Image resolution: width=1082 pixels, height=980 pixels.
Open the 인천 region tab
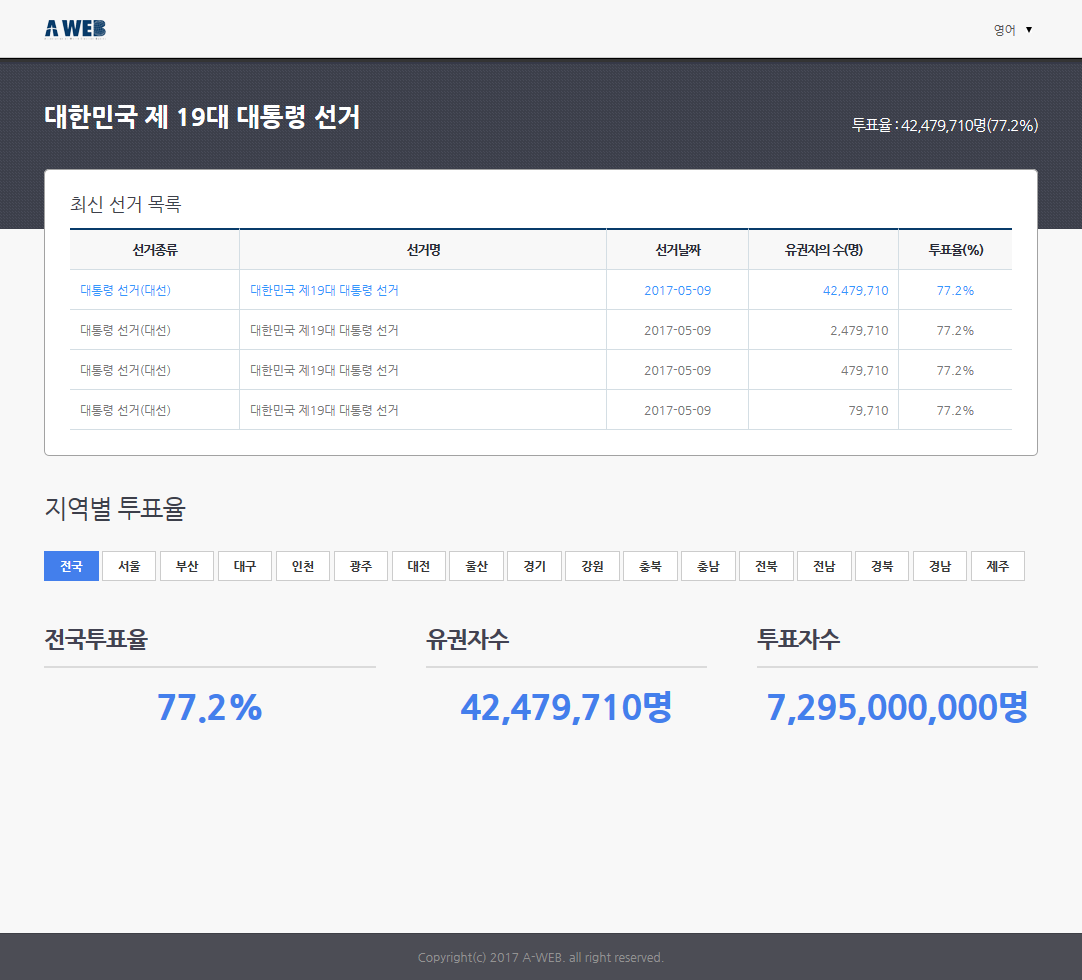pos(303,566)
